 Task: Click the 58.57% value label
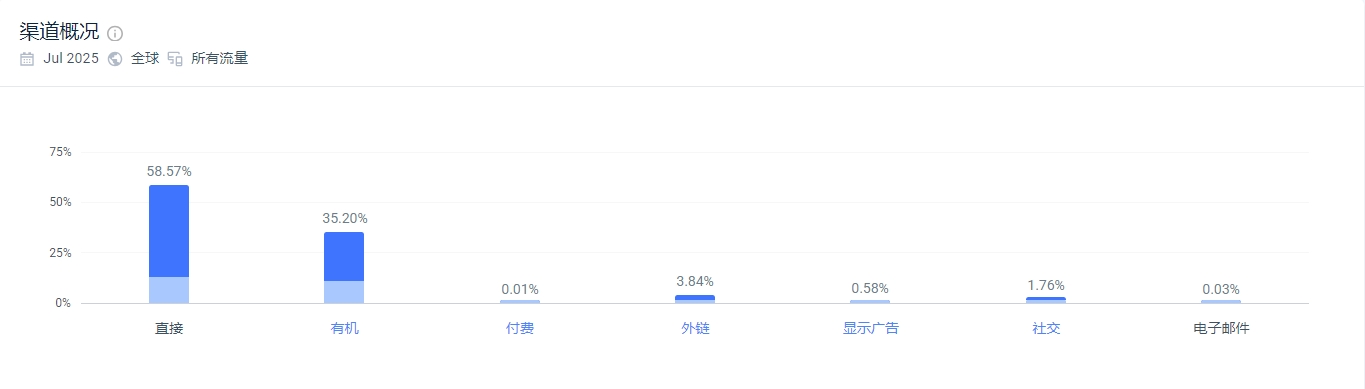[169, 171]
